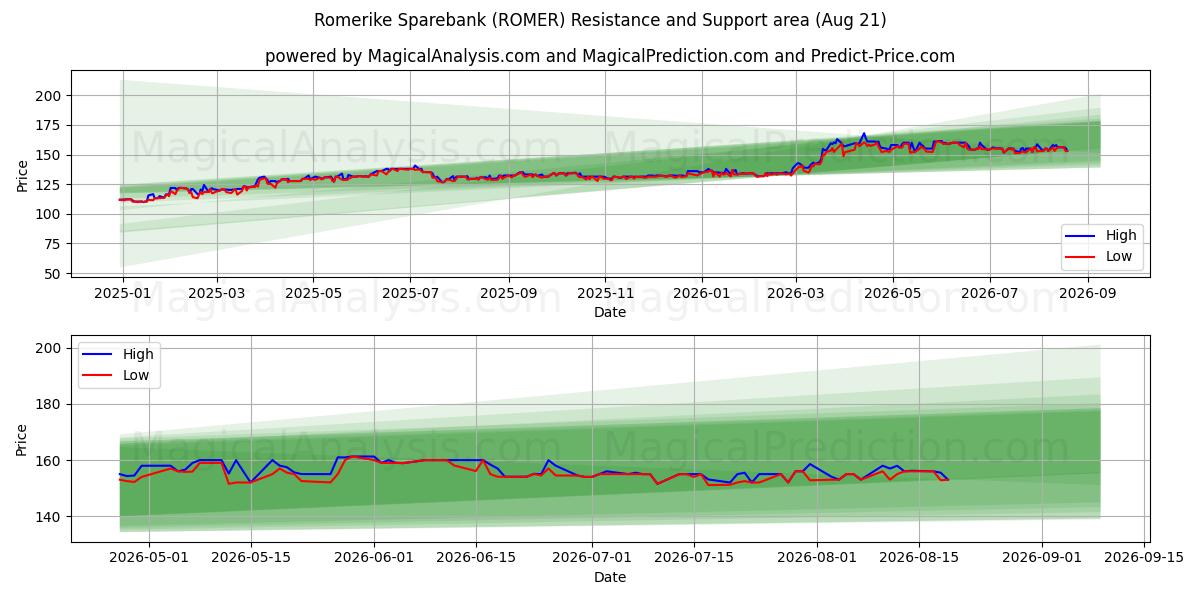Click the '2026-09-15' x-axis label
Screen dimensions: 1200x600
1144,558
